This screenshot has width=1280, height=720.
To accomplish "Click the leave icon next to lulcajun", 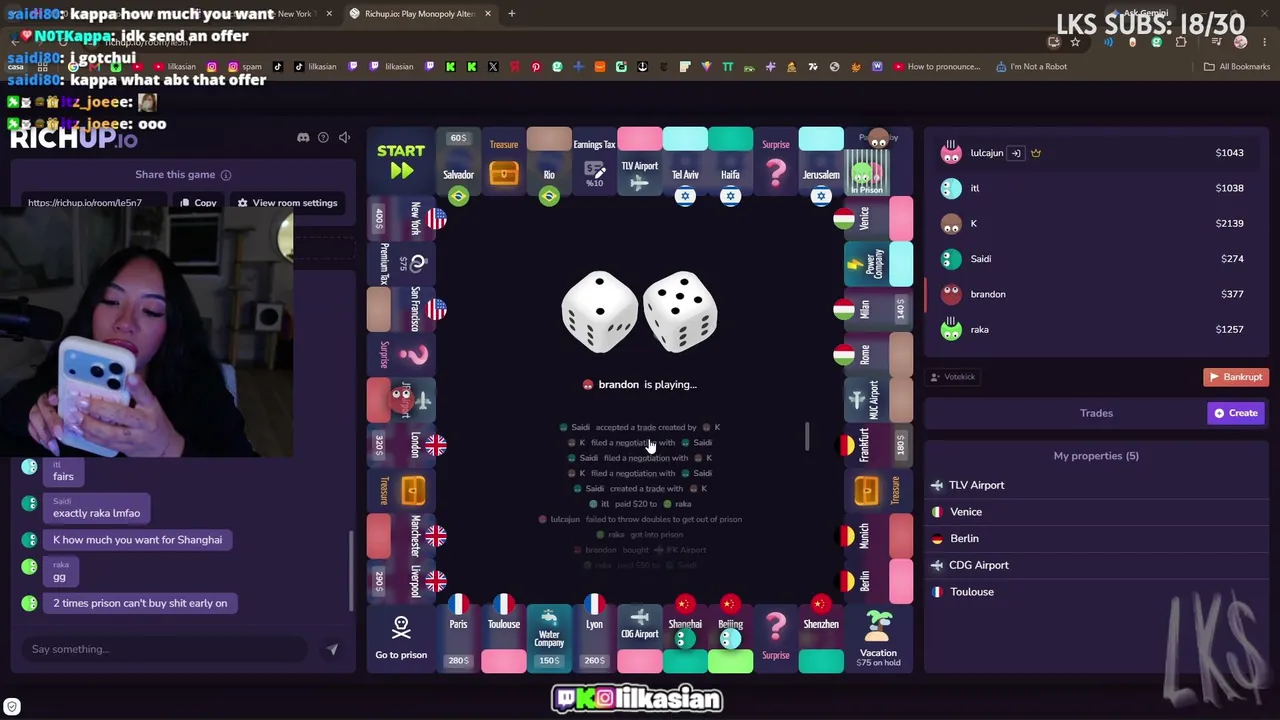I will (x=1016, y=153).
